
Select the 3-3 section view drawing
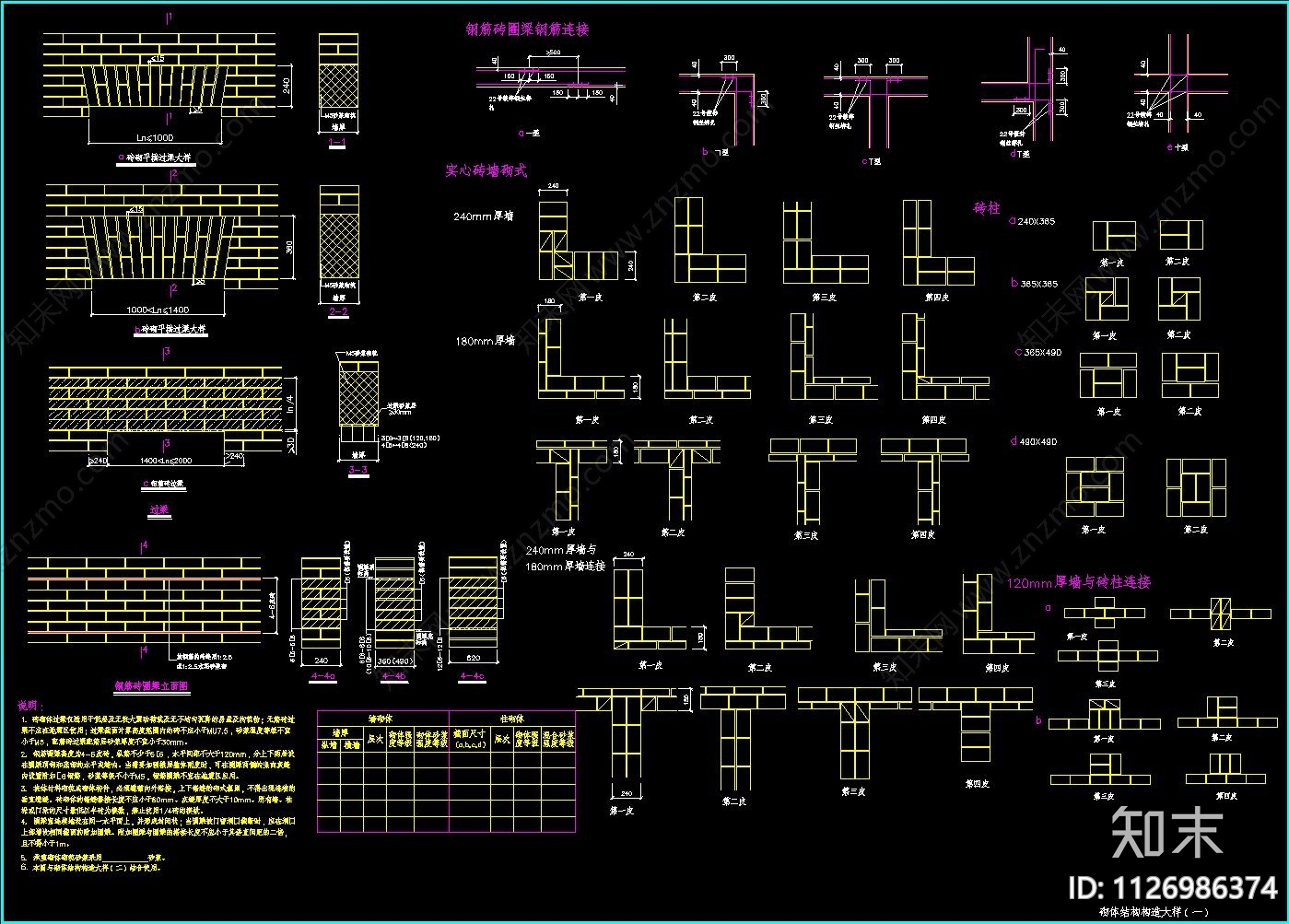[x=358, y=394]
